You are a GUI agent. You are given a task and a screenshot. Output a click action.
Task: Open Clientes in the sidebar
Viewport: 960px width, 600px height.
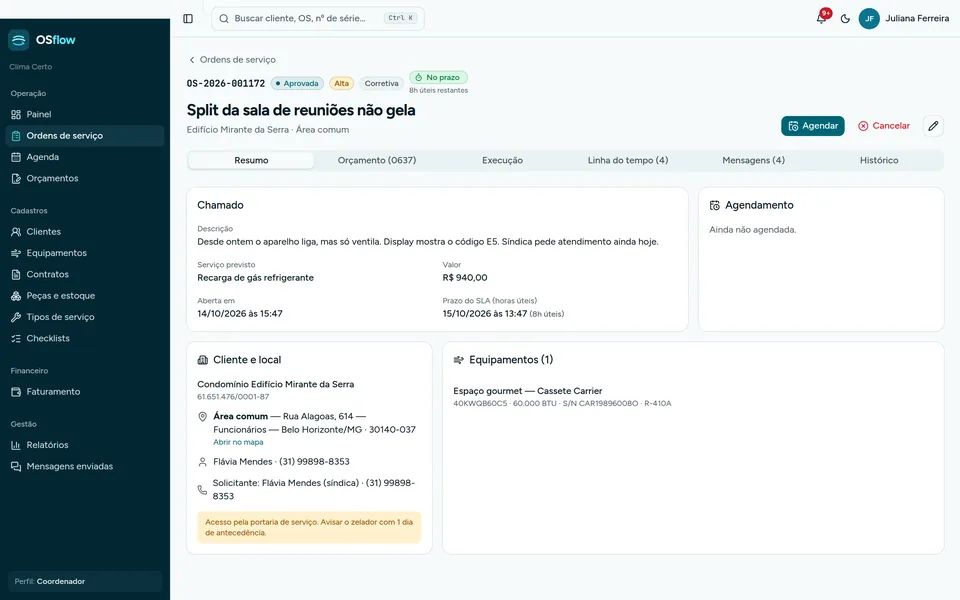[x=84, y=232]
